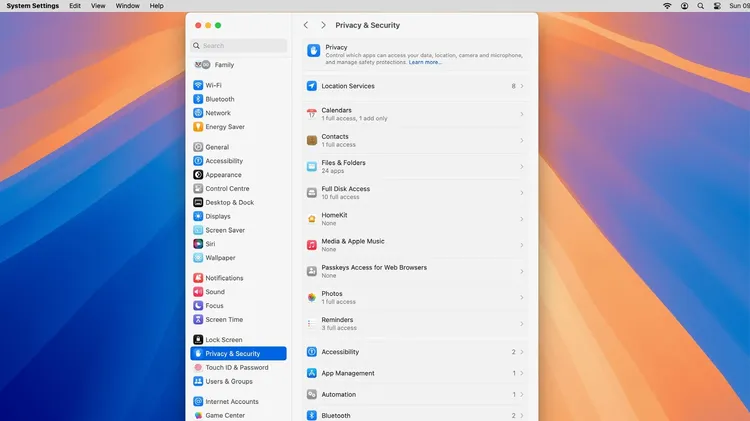Open the Window menu

[x=128, y=6]
